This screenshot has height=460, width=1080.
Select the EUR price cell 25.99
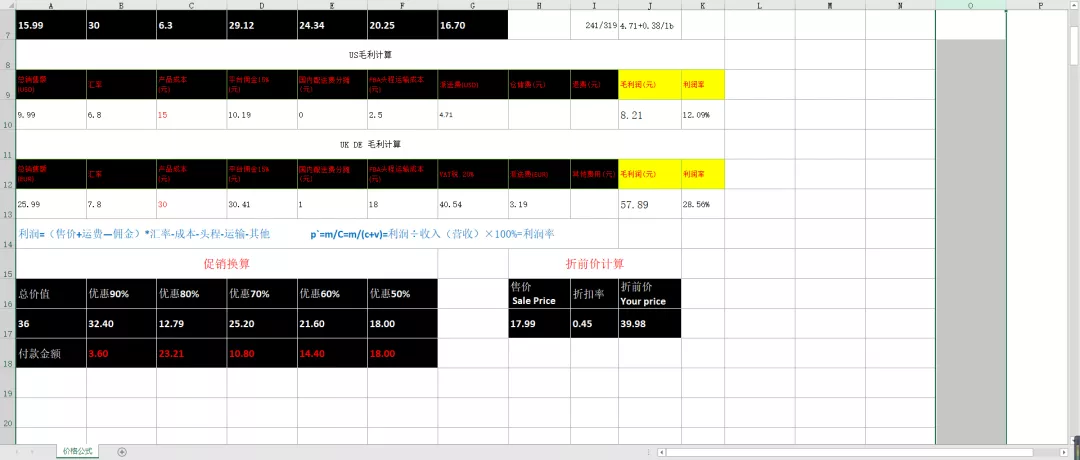pyautogui.click(x=51, y=204)
